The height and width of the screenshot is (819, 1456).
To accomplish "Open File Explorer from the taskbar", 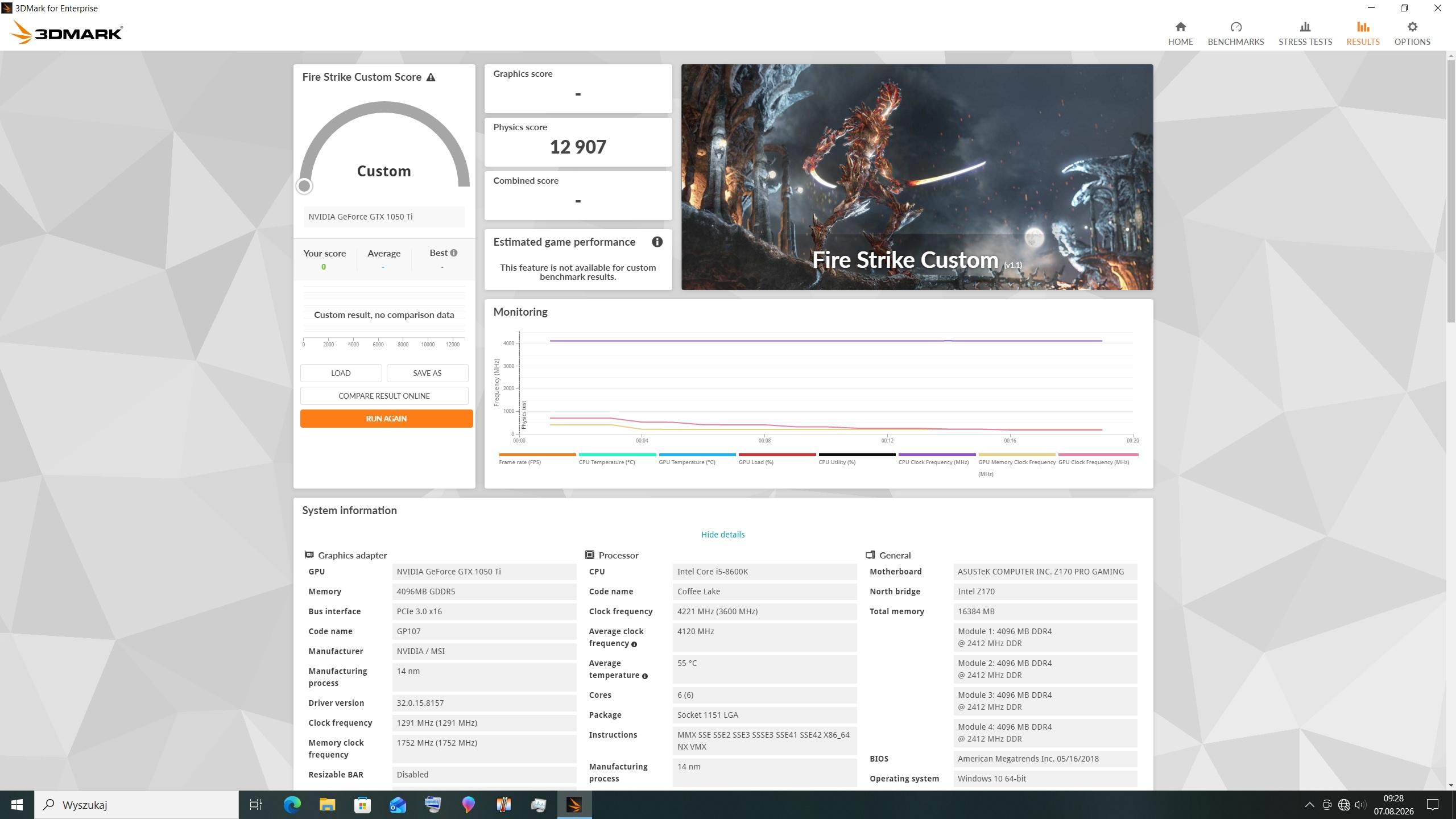I will coord(327,805).
